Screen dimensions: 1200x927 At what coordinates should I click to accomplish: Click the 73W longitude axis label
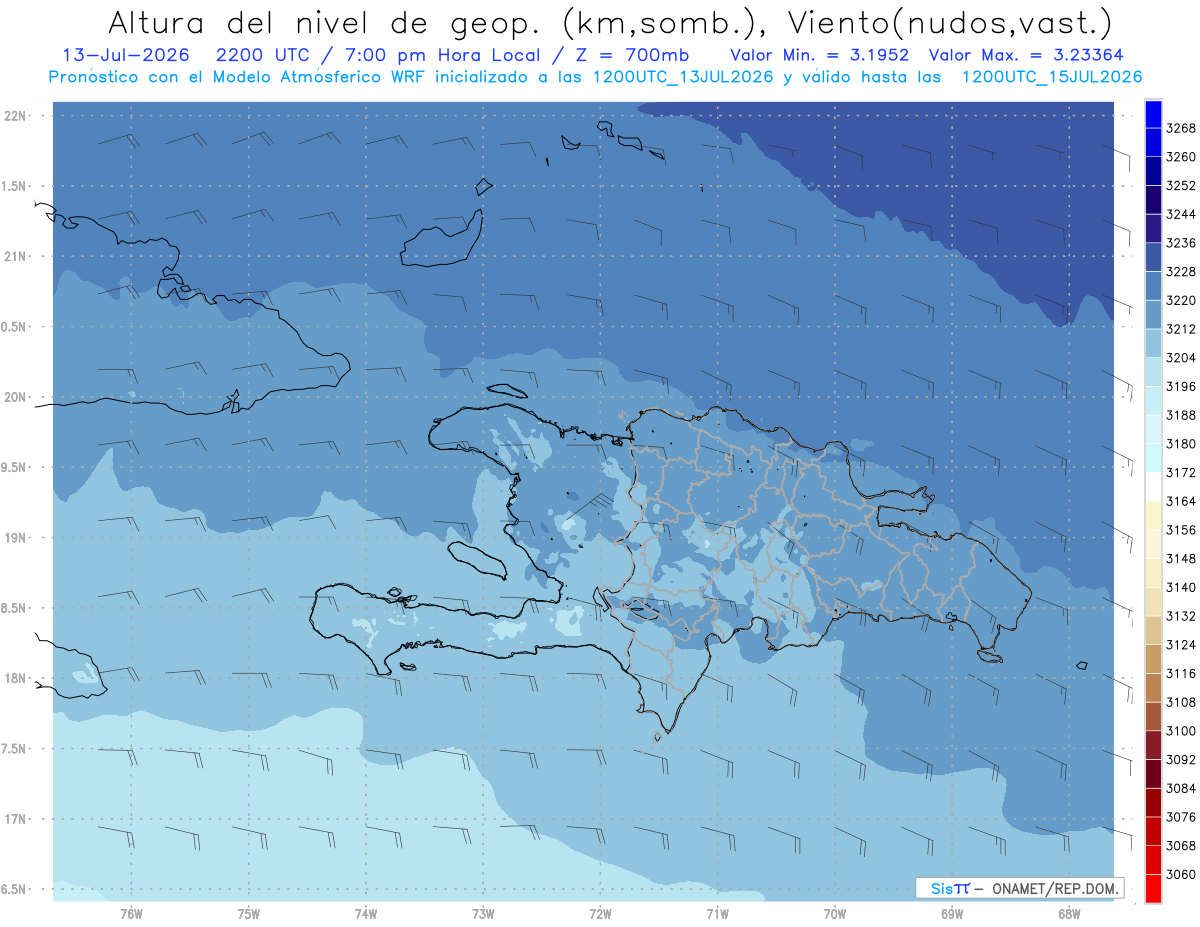pyautogui.click(x=483, y=913)
